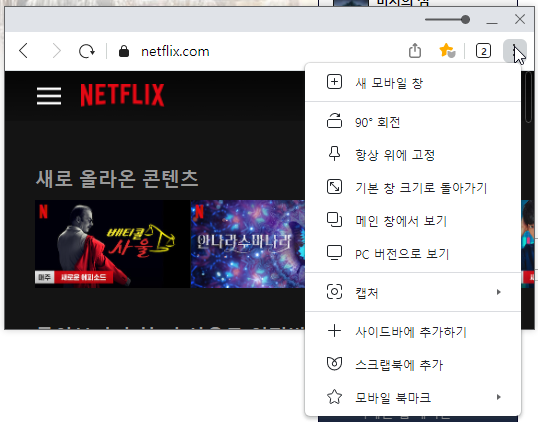The image size is (538, 422).
Task: Click 사이드바에 추가하기 entry
Action: point(413,331)
